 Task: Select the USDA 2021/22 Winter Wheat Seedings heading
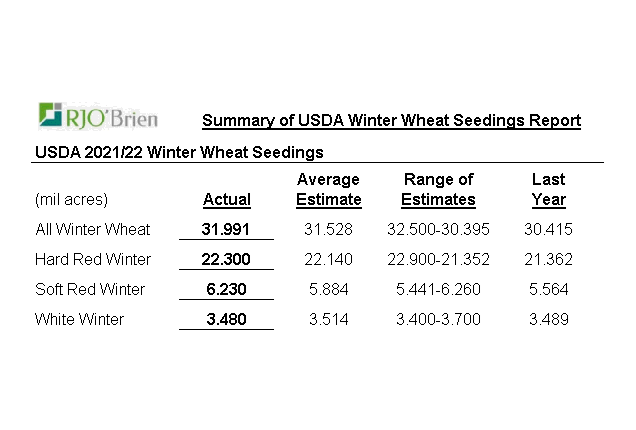click(x=179, y=152)
